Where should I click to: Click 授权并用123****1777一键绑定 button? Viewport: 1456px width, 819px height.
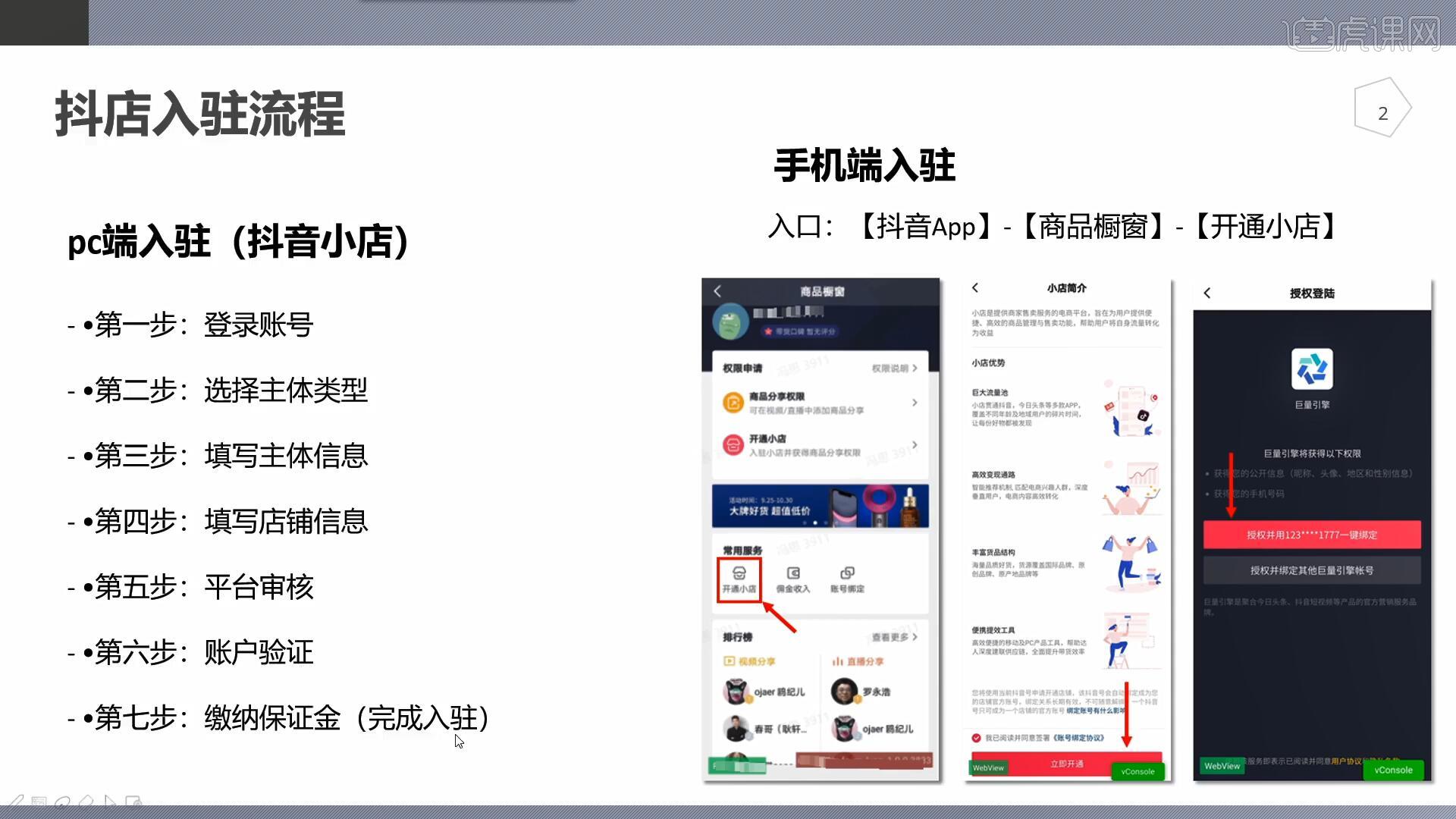pyautogui.click(x=1312, y=535)
